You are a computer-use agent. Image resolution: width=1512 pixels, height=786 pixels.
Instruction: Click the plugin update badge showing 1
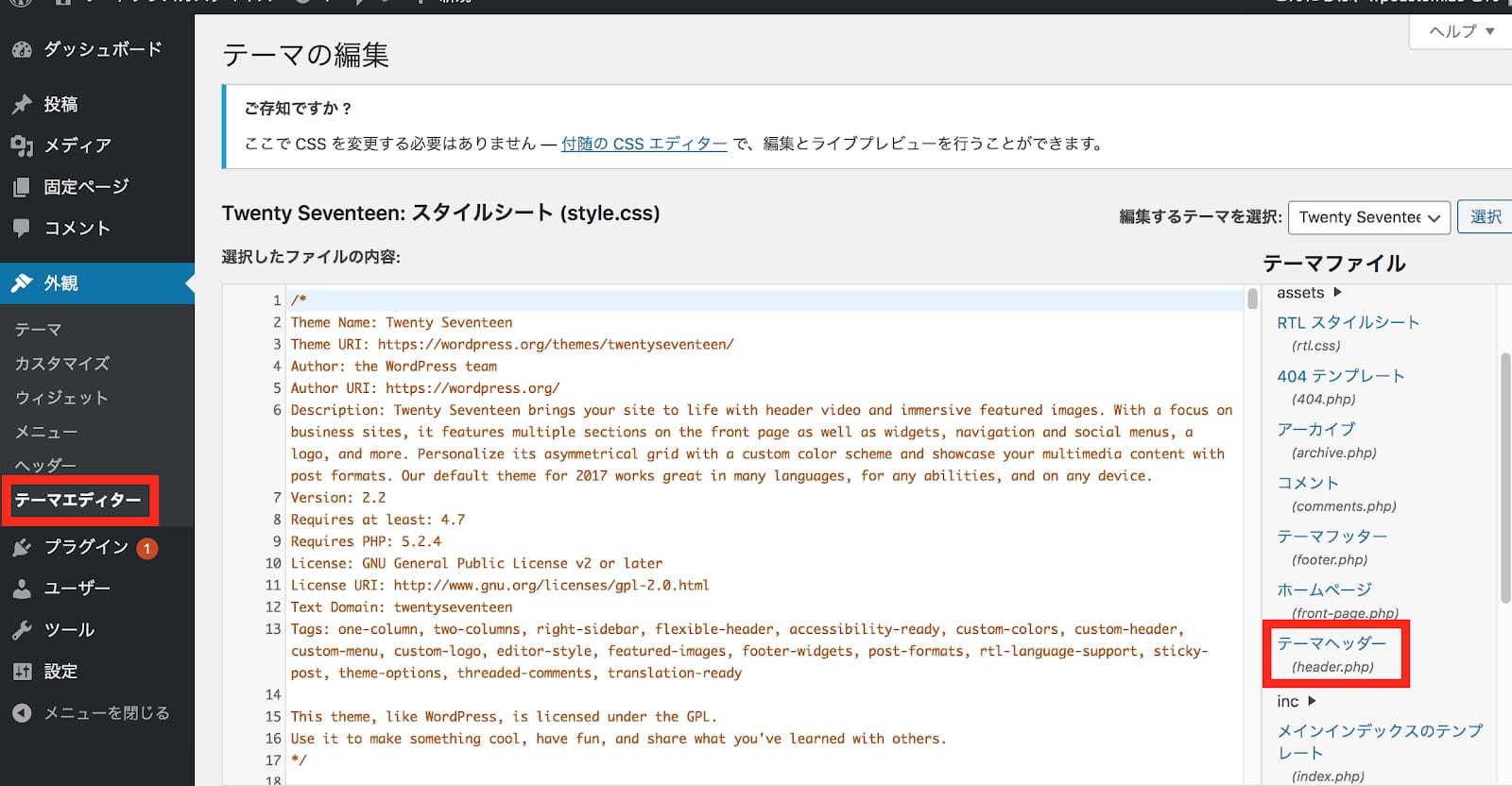point(146,548)
